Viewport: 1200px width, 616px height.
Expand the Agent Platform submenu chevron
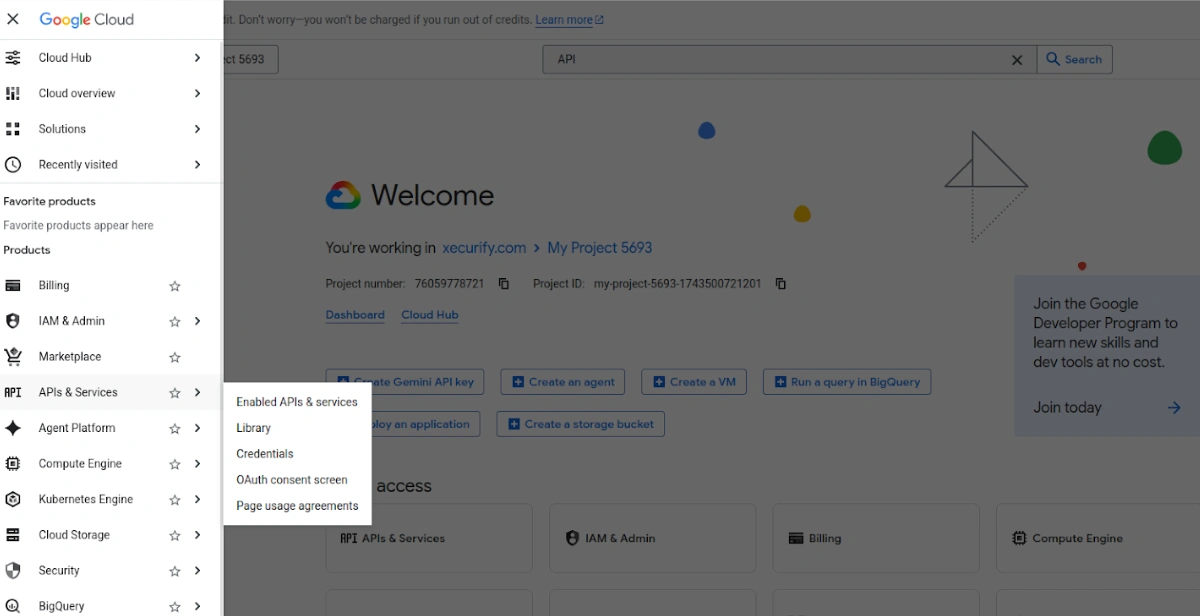click(197, 428)
